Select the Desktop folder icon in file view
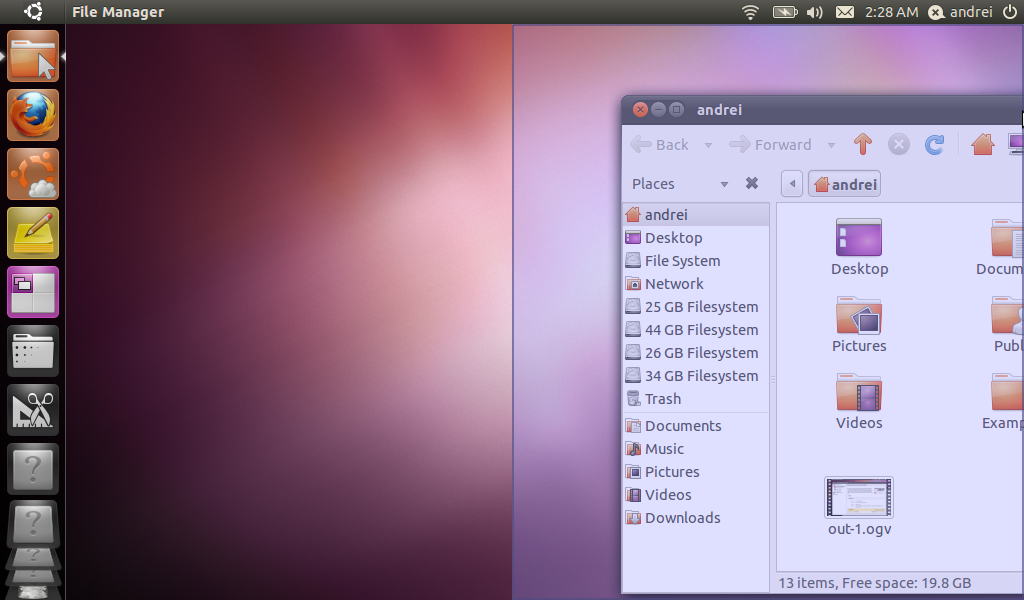The width and height of the screenshot is (1024, 600). (859, 237)
